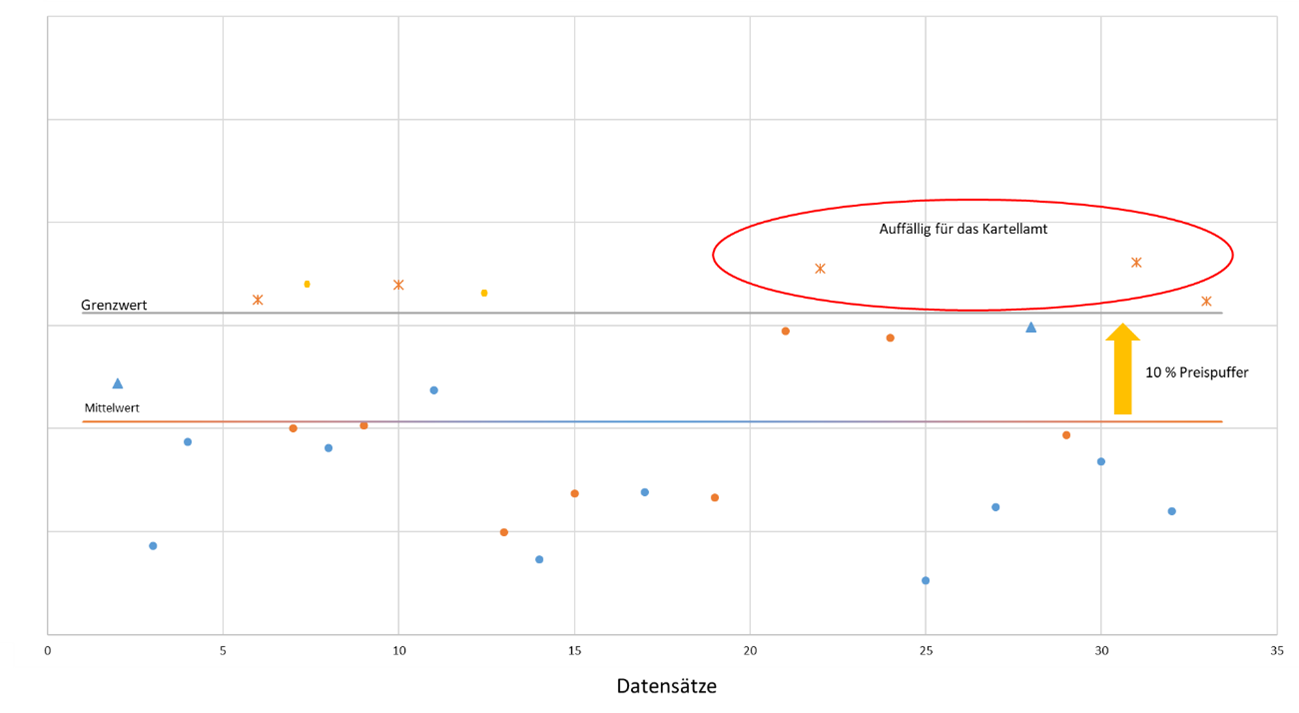The image size is (1299, 713).
Task: Select the yellow dot between x=12 and x=13
Action: (484, 293)
